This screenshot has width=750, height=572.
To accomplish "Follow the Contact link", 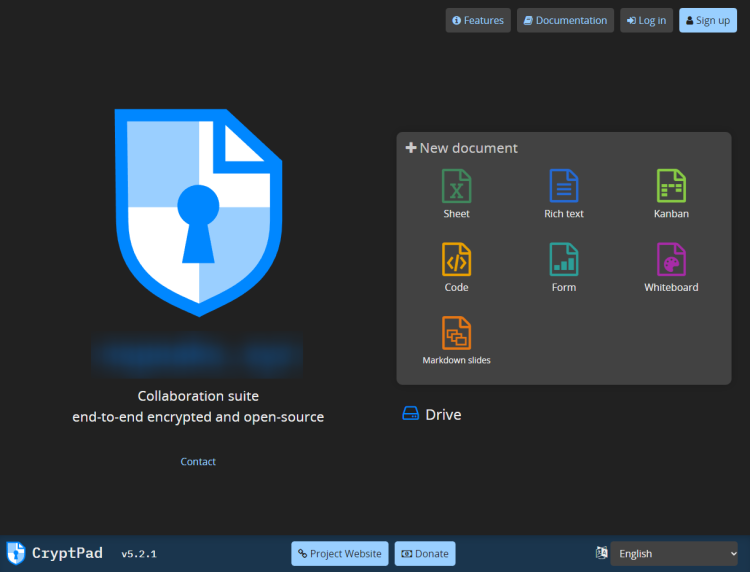I will click(x=198, y=462).
